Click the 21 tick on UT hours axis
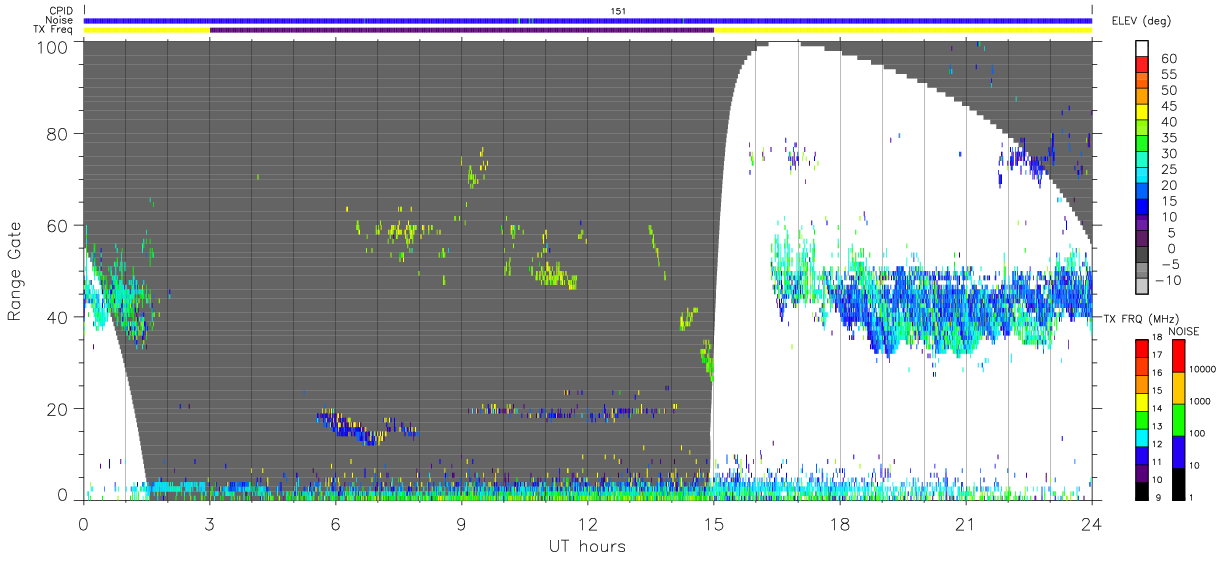Image resolution: width=1228 pixels, height=567 pixels. (x=965, y=524)
